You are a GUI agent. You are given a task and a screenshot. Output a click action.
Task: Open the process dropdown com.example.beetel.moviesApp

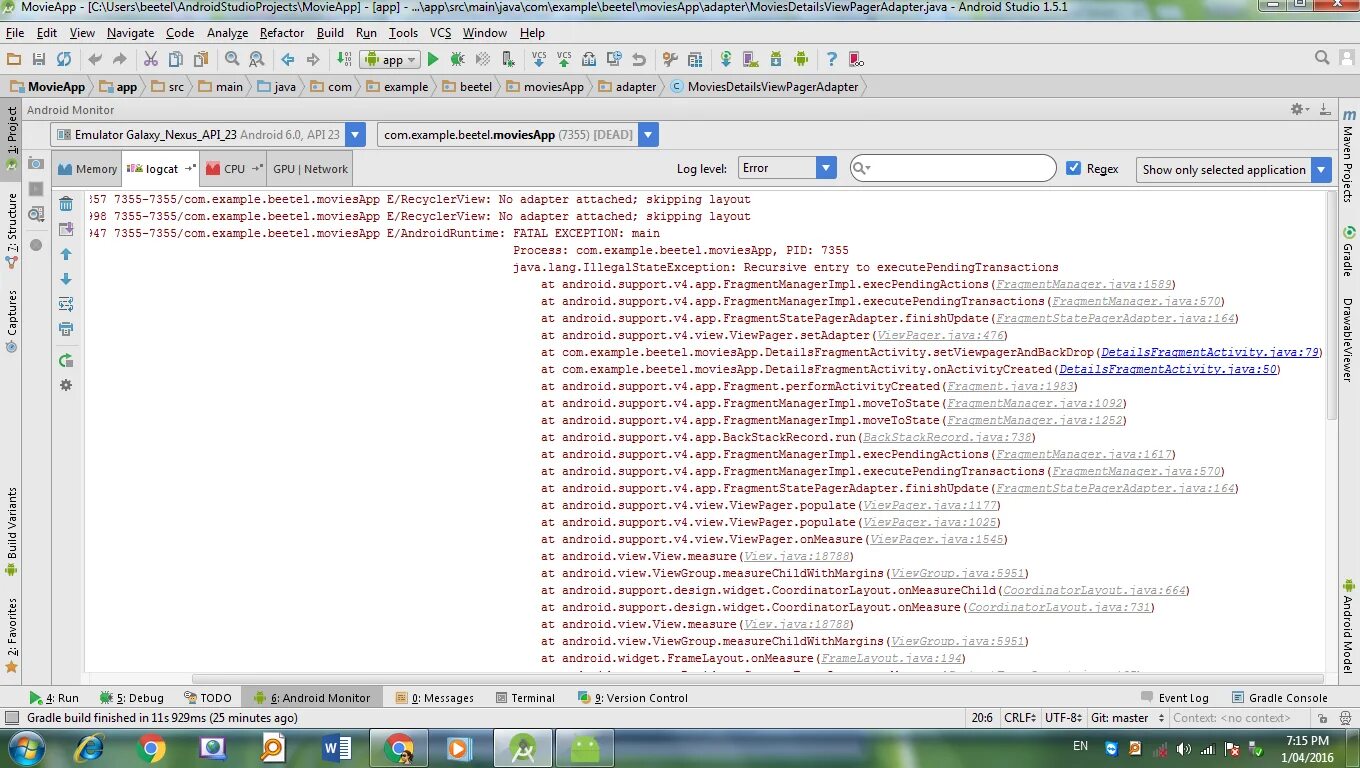[518, 135]
